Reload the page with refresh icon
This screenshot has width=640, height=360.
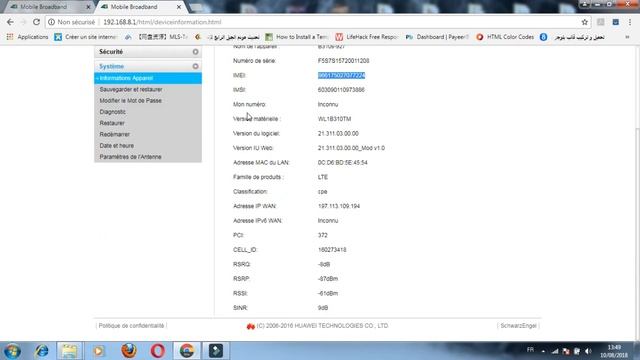[36, 22]
